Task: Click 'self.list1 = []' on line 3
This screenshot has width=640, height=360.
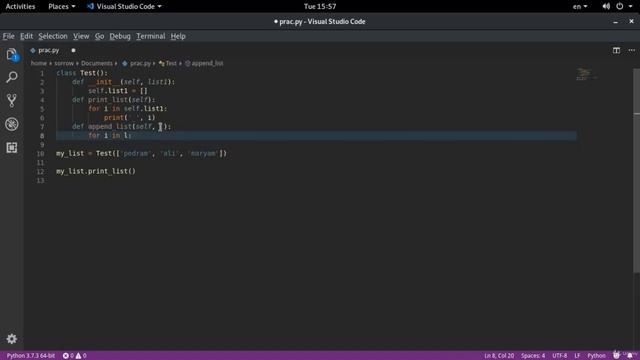Action: pyautogui.click(x=118, y=91)
